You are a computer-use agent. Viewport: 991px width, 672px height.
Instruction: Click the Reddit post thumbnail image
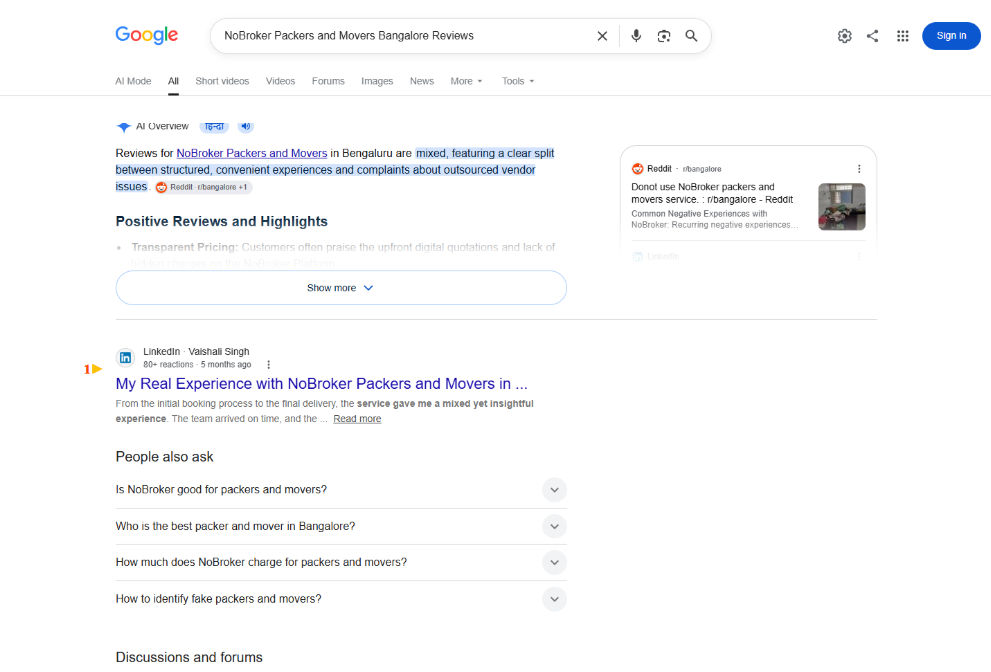coord(841,207)
